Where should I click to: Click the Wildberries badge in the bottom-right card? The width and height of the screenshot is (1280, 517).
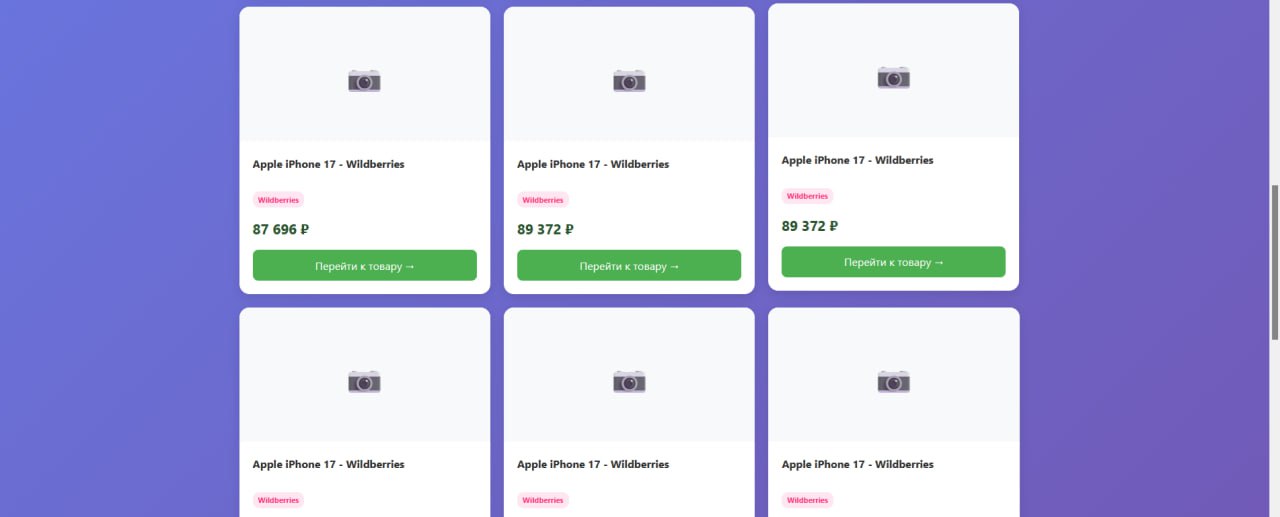(x=807, y=500)
